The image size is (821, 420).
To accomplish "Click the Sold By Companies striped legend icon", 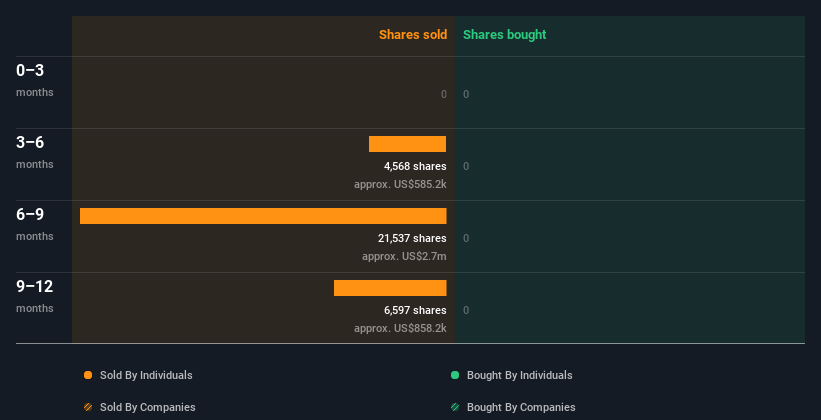I will pyautogui.click(x=88, y=407).
